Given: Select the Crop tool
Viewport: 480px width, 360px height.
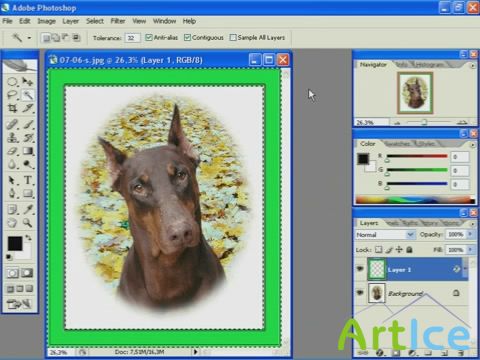Looking at the screenshot, I should [x=12, y=108].
